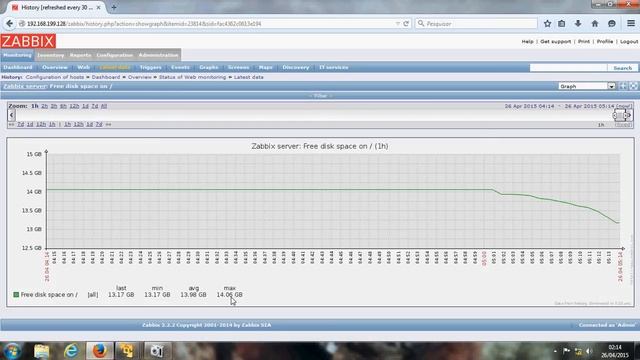
Task: Go to Graphs submenu
Action: tap(209, 67)
